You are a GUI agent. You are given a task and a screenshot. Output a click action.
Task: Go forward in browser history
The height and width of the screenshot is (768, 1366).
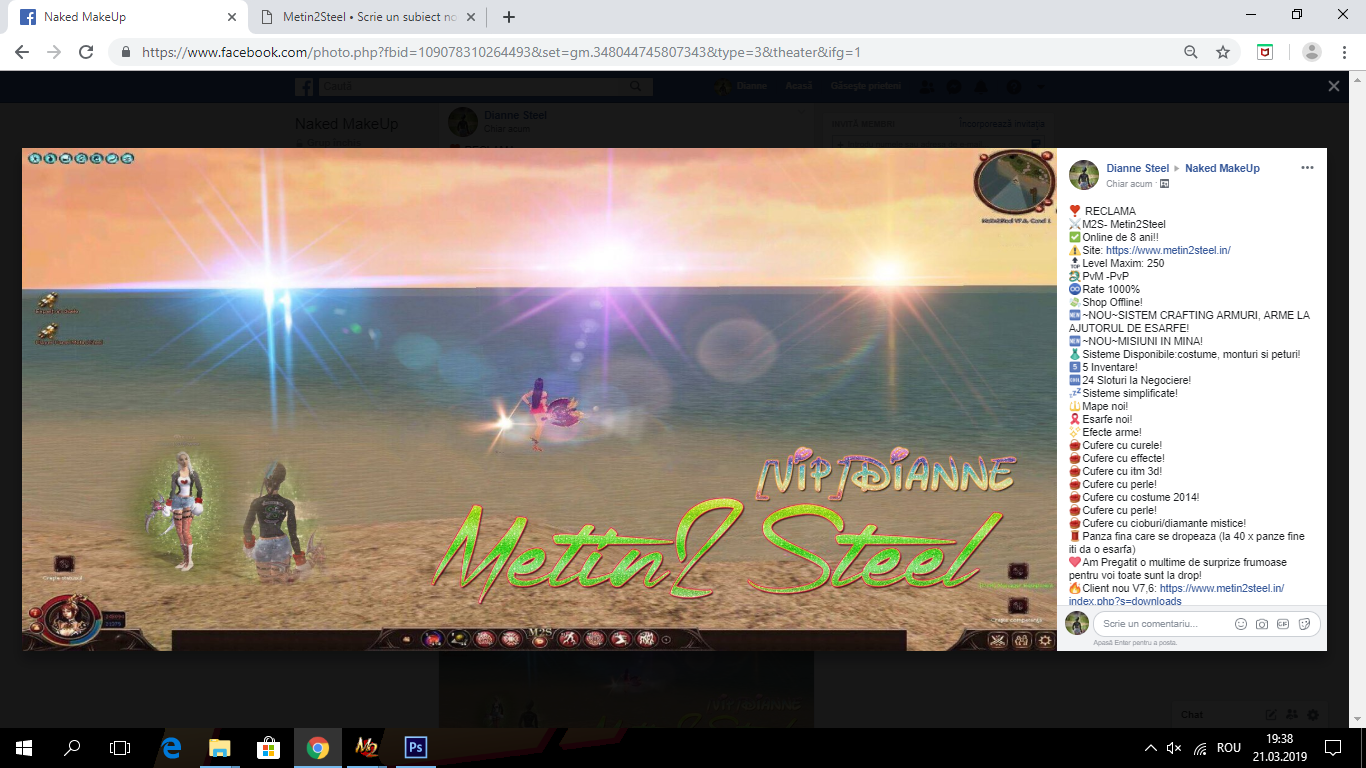[54, 52]
